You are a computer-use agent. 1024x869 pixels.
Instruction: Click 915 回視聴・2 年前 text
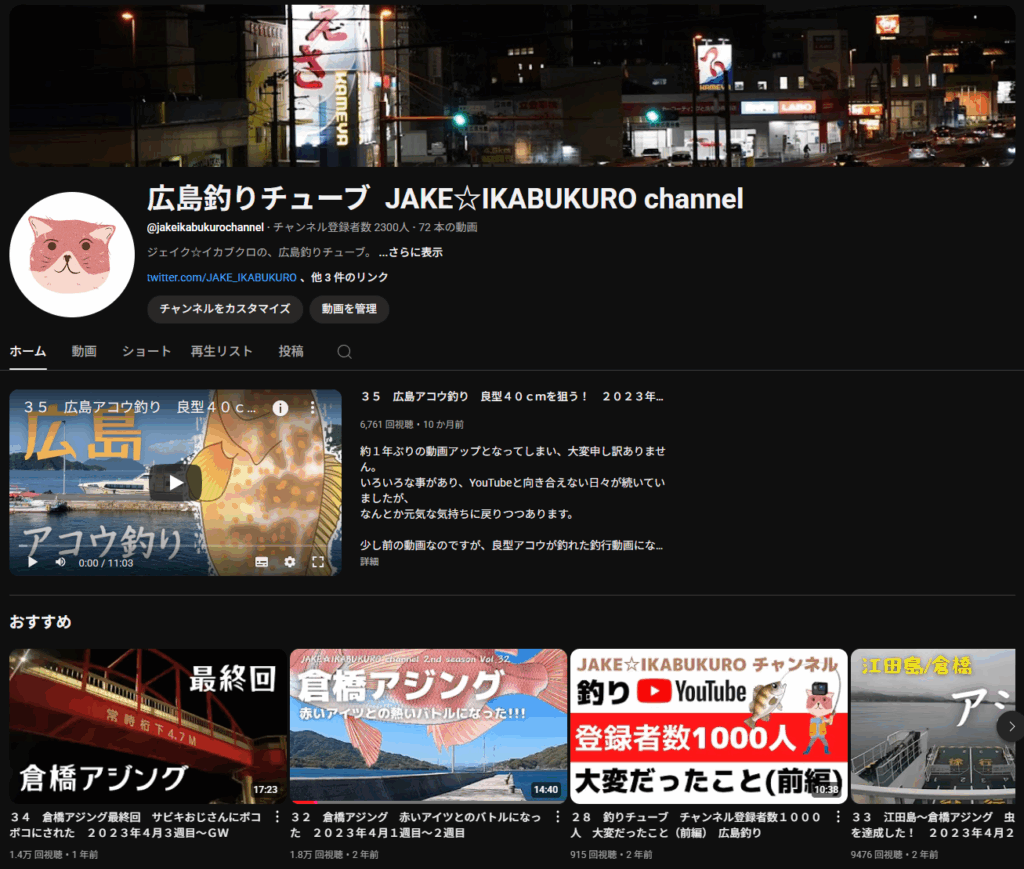pos(611,855)
